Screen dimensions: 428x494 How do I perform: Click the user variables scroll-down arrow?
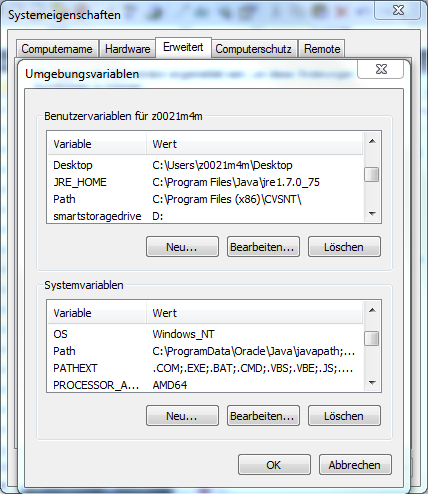[372, 214]
